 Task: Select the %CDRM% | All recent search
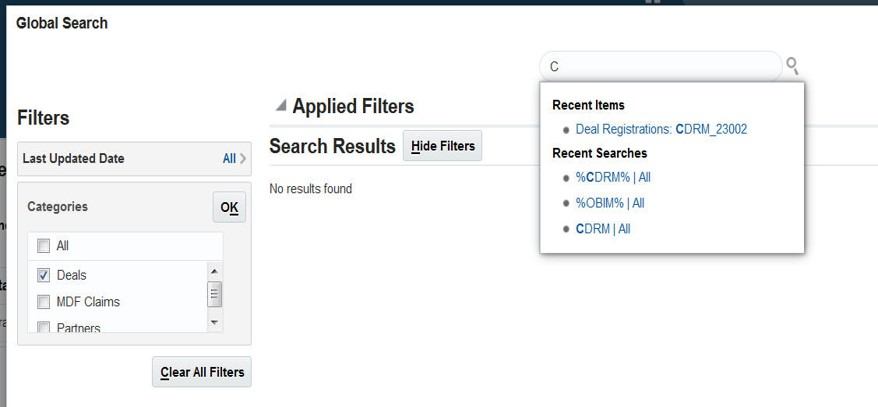tap(613, 177)
